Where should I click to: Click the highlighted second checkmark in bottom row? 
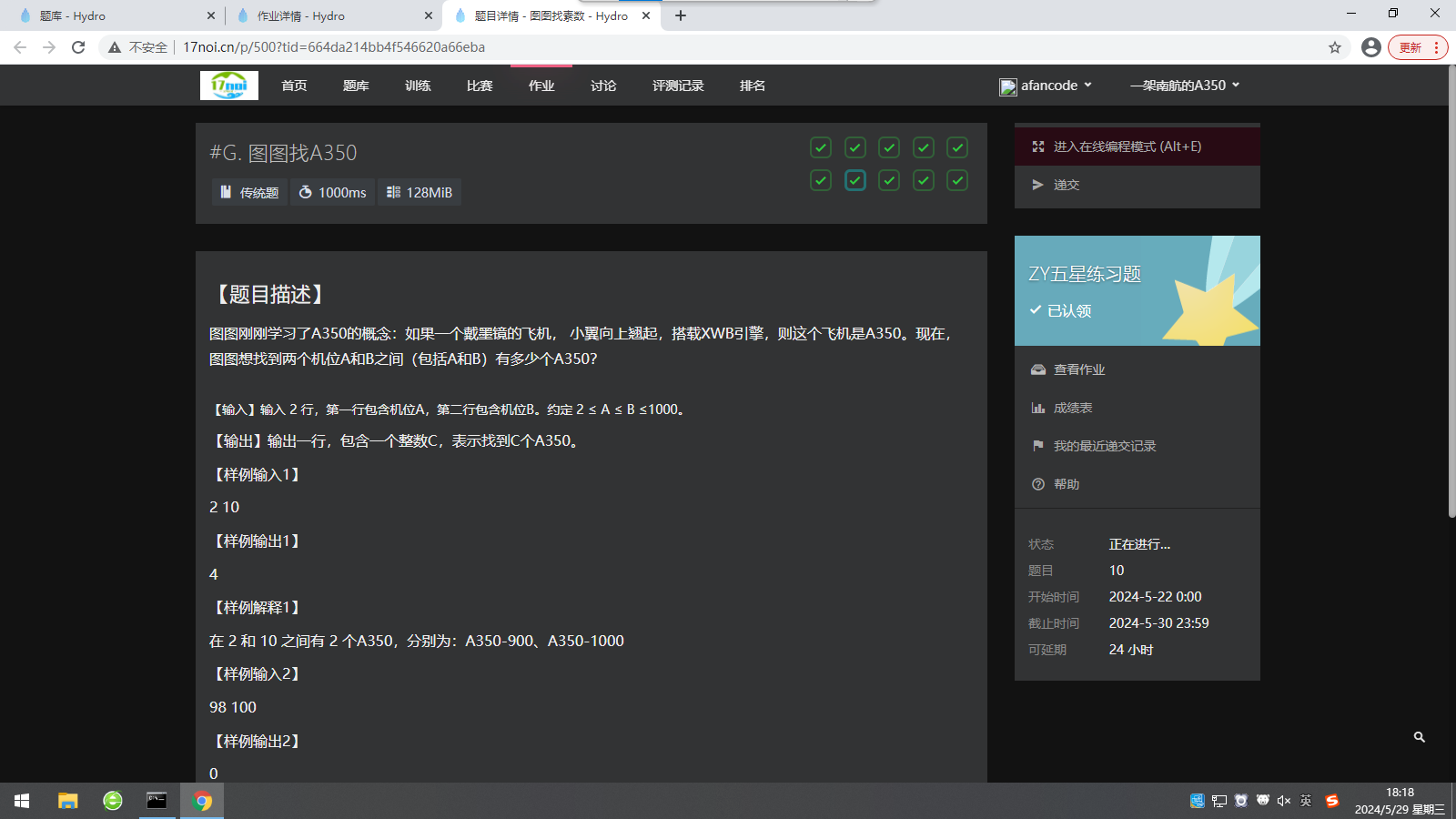point(855,180)
